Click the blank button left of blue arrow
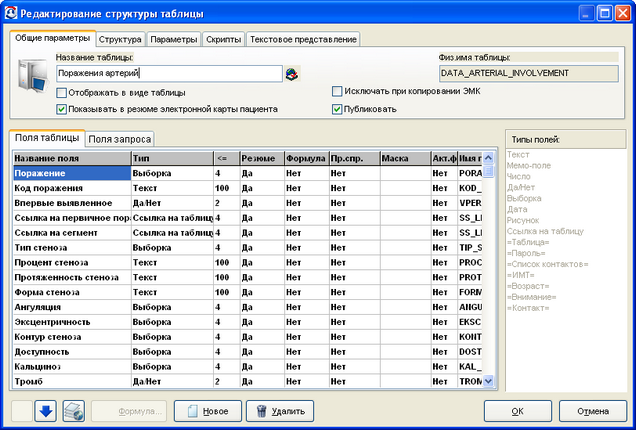The image size is (636, 430). pos(22,411)
